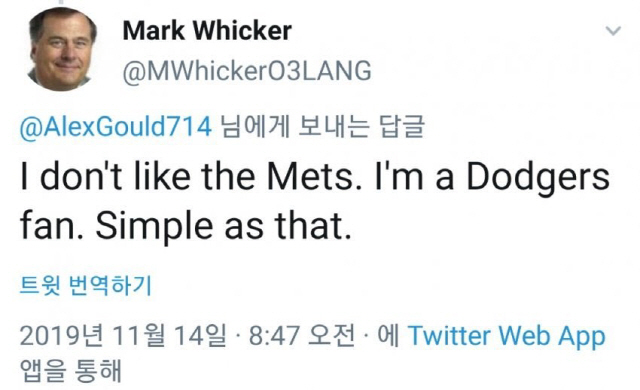Click the word 'Mets' in the tweet
Screen dimensions: 640x390
[x=310, y=177]
